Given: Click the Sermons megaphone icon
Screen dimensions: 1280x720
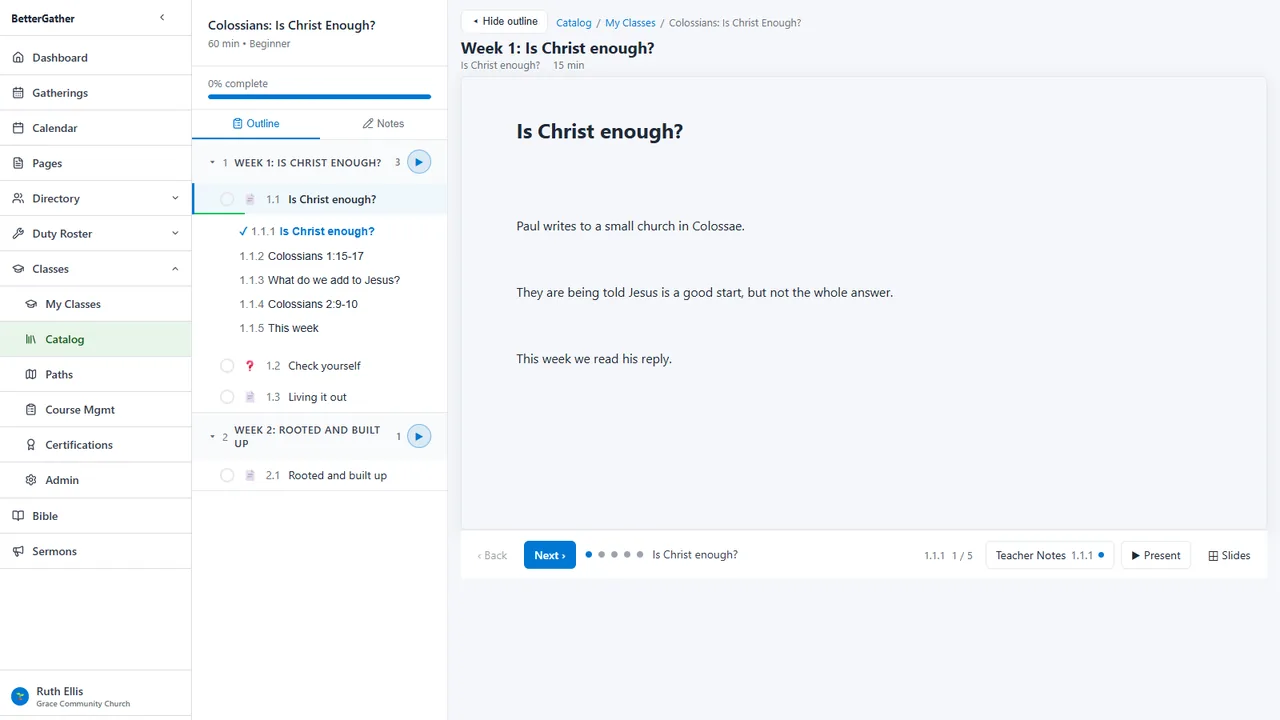Looking at the screenshot, I should 18,551.
